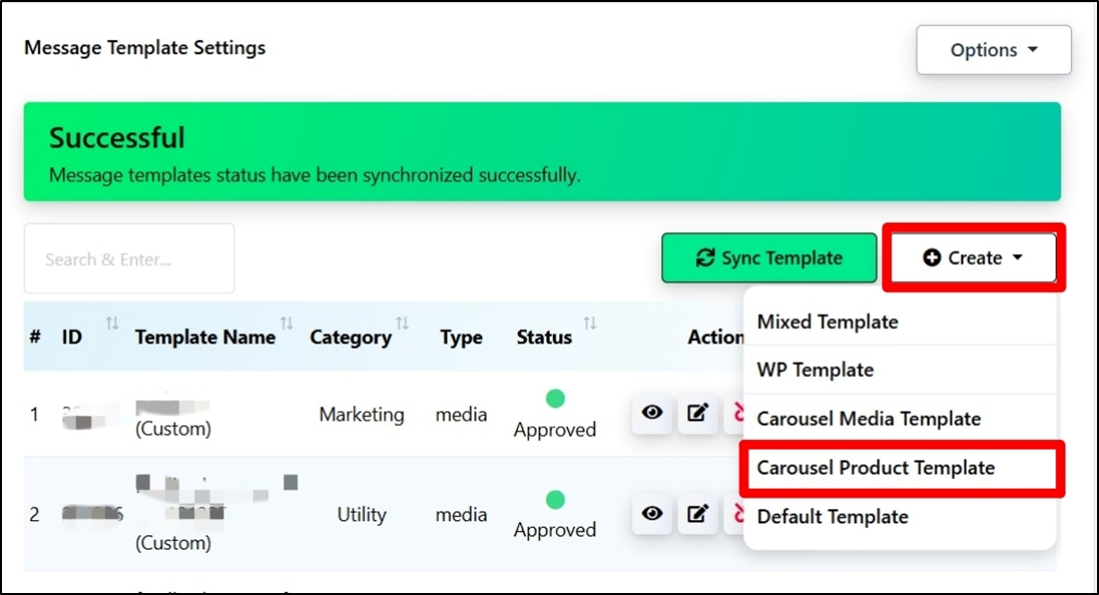Viewport: 1099px width, 595px height.
Task: Sort the table by the ID column arrows
Action: point(112,324)
